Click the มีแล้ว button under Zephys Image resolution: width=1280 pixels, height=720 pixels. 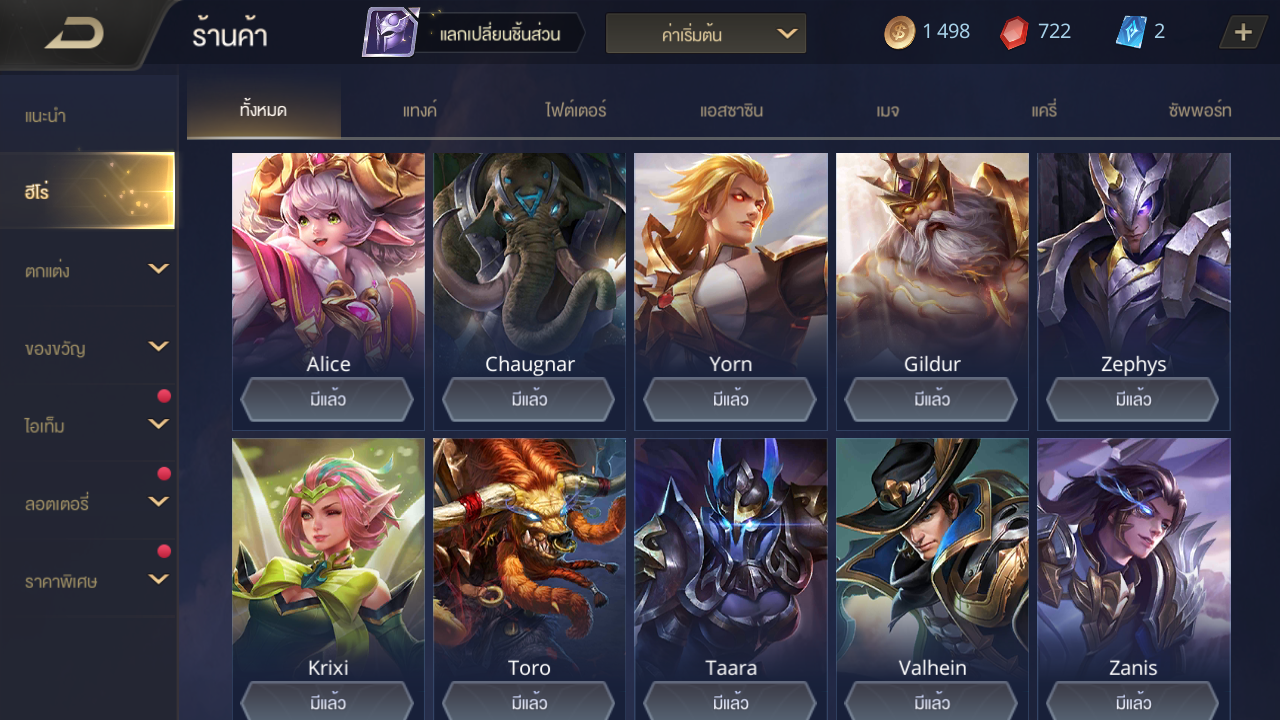coord(1133,400)
